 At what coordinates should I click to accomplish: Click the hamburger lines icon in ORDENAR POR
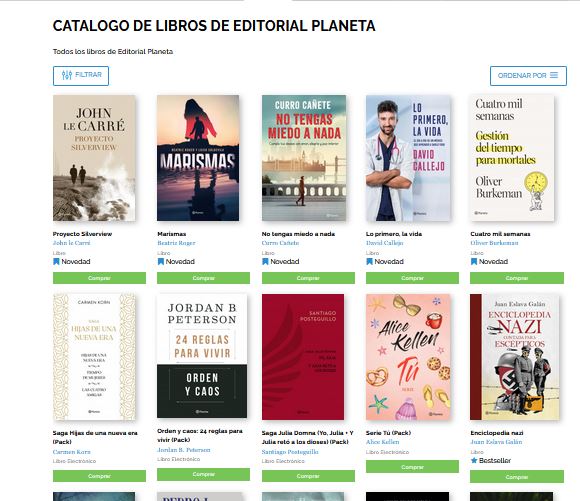pyautogui.click(x=554, y=75)
